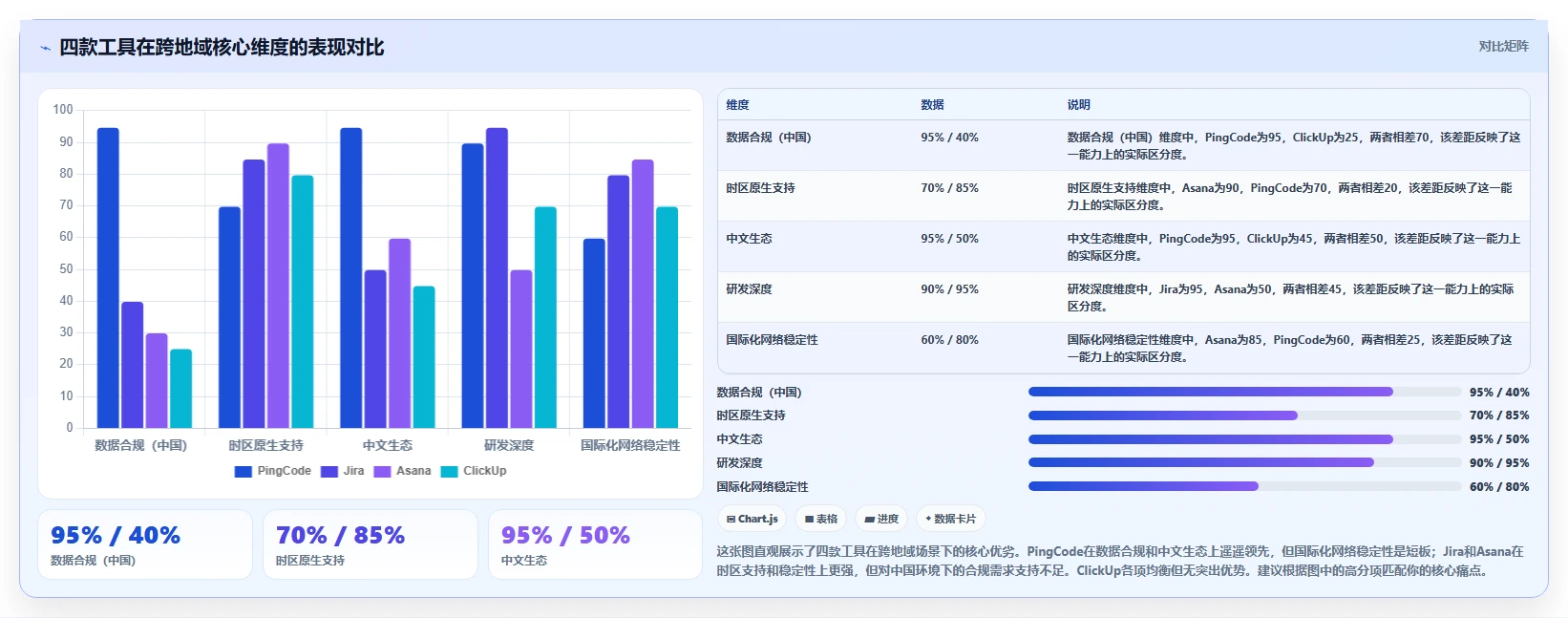Click the 对比矩阵 label in header

click(x=1504, y=46)
